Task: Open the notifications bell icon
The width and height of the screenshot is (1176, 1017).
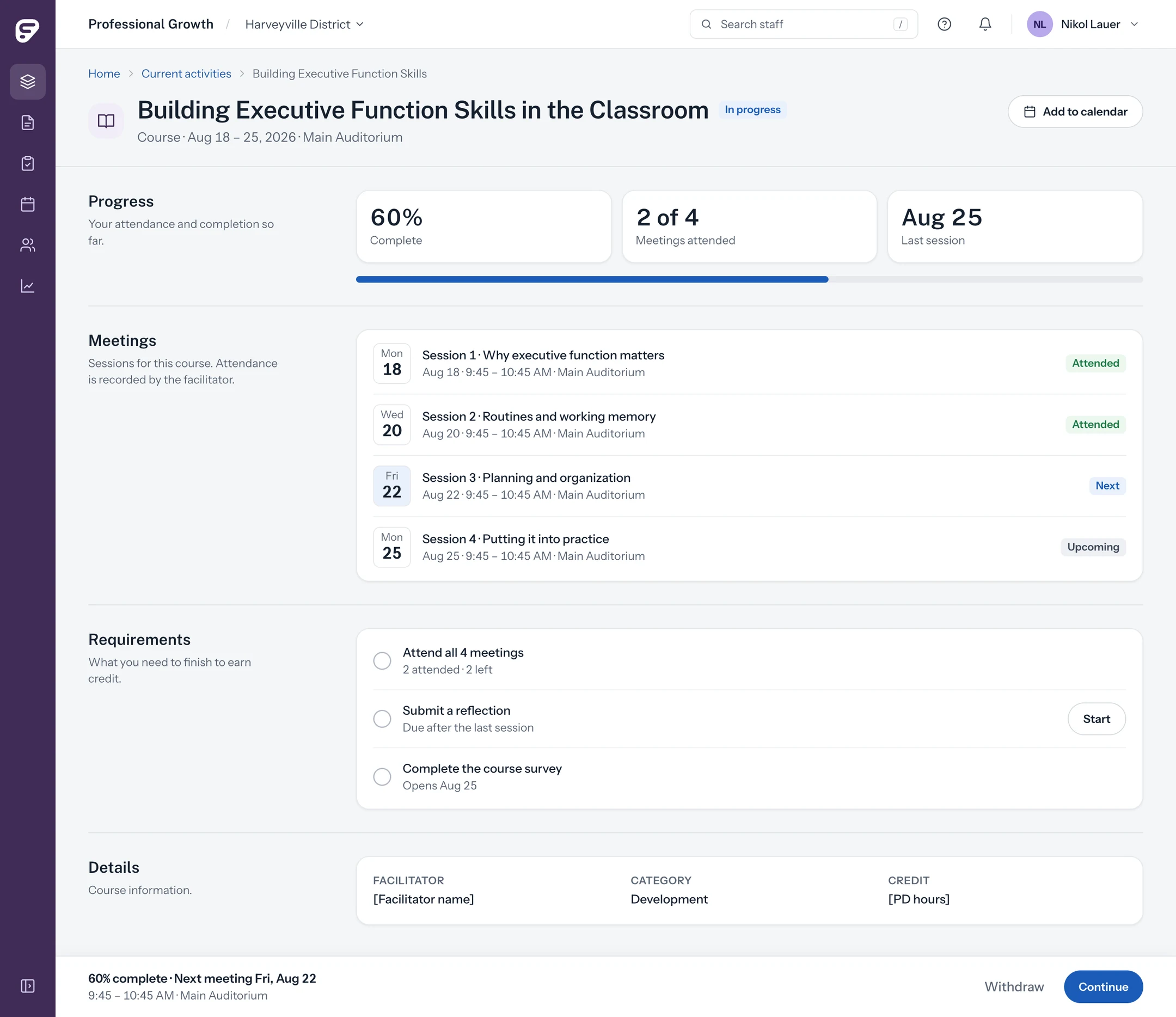Action: coord(985,24)
